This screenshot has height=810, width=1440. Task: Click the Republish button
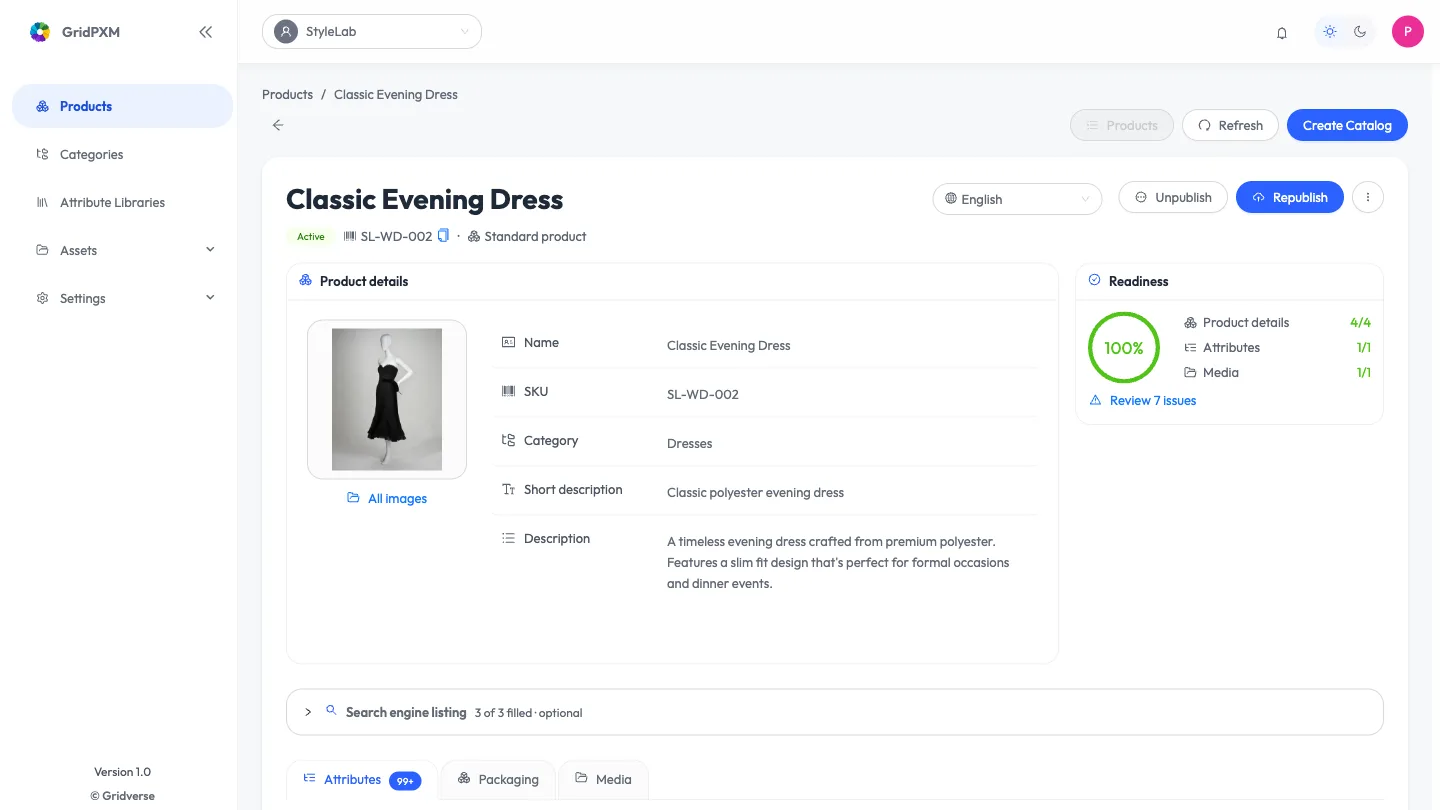coord(1290,197)
